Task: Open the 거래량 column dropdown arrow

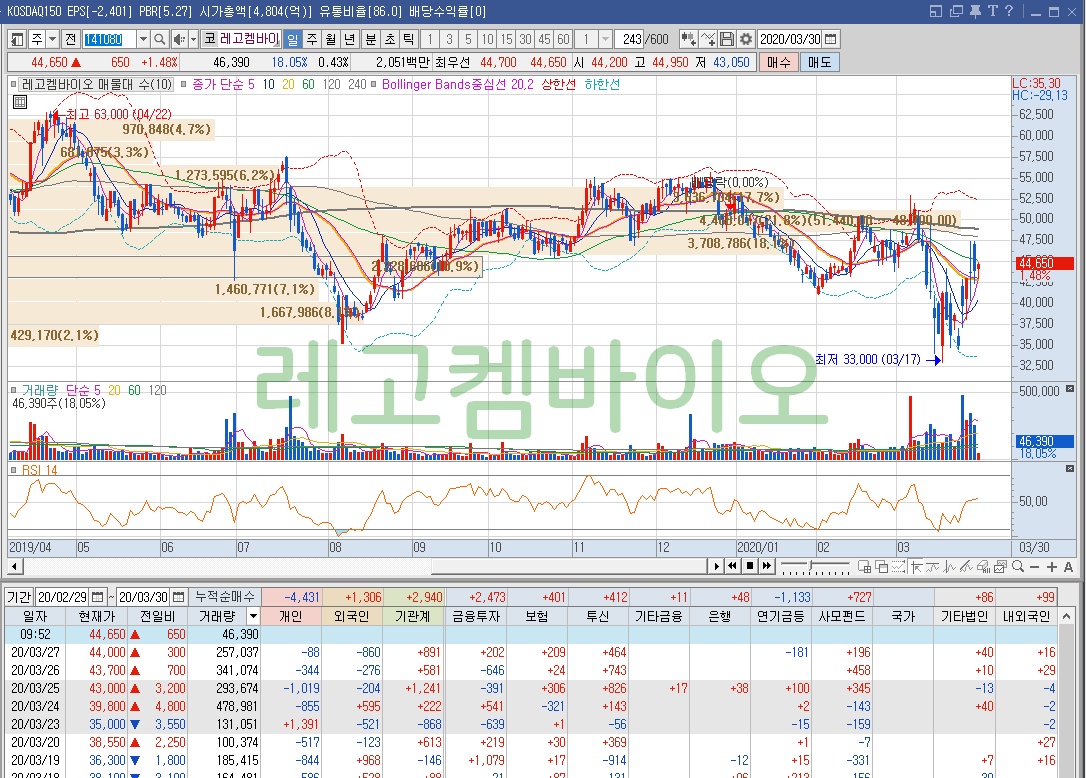Action: pos(253,616)
